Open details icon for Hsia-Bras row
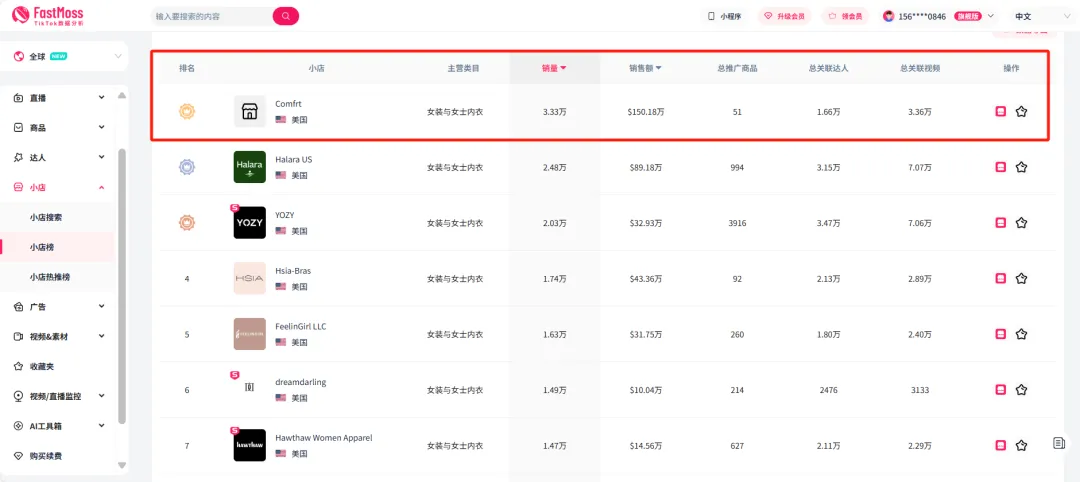This screenshot has width=1080, height=482. tap(1001, 278)
